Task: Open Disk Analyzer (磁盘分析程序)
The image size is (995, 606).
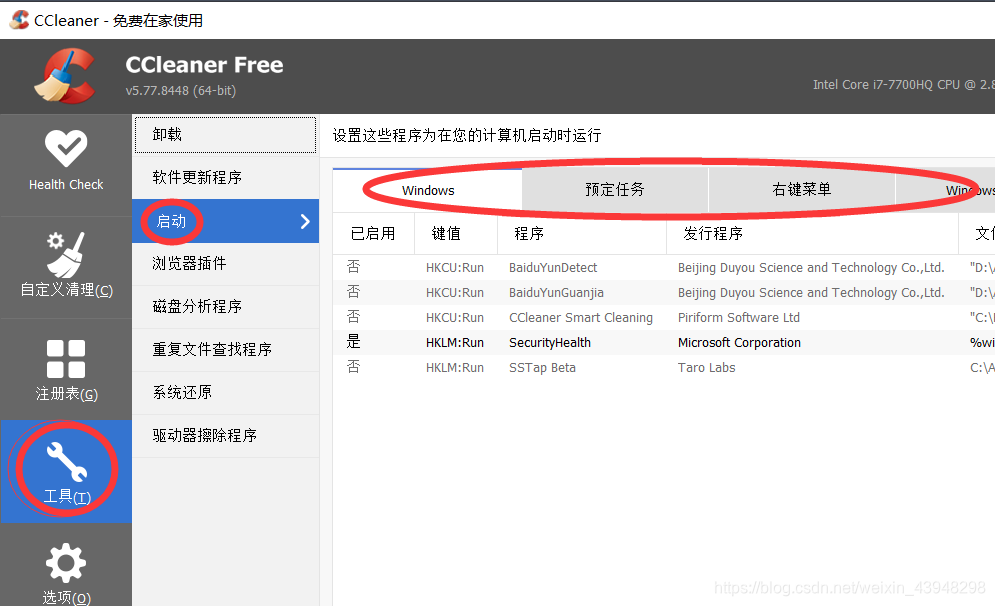Action: [x=225, y=306]
